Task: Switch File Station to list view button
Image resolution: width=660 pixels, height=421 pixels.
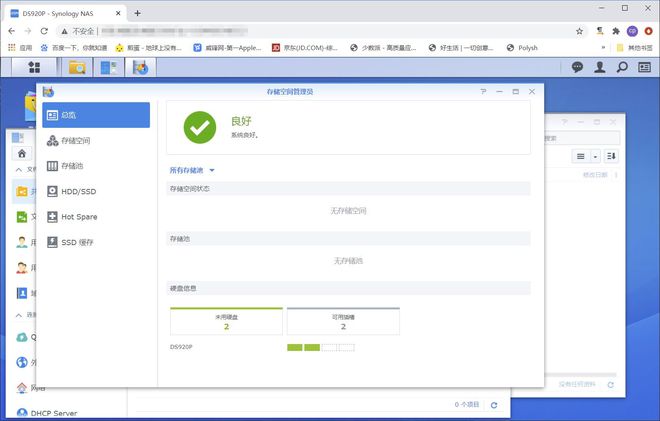Action: coord(580,157)
